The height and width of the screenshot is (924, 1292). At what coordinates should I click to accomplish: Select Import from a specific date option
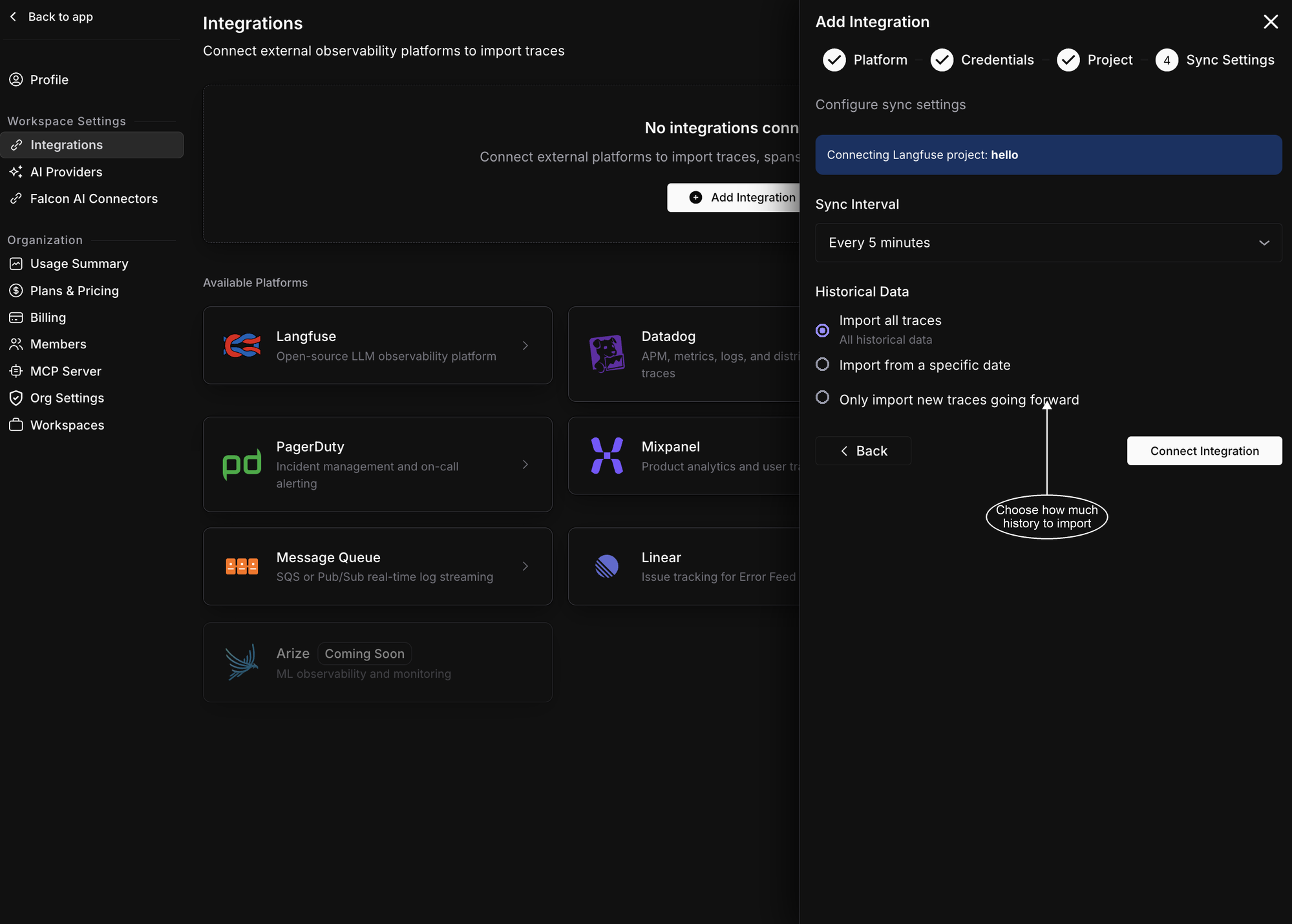[x=822, y=364]
